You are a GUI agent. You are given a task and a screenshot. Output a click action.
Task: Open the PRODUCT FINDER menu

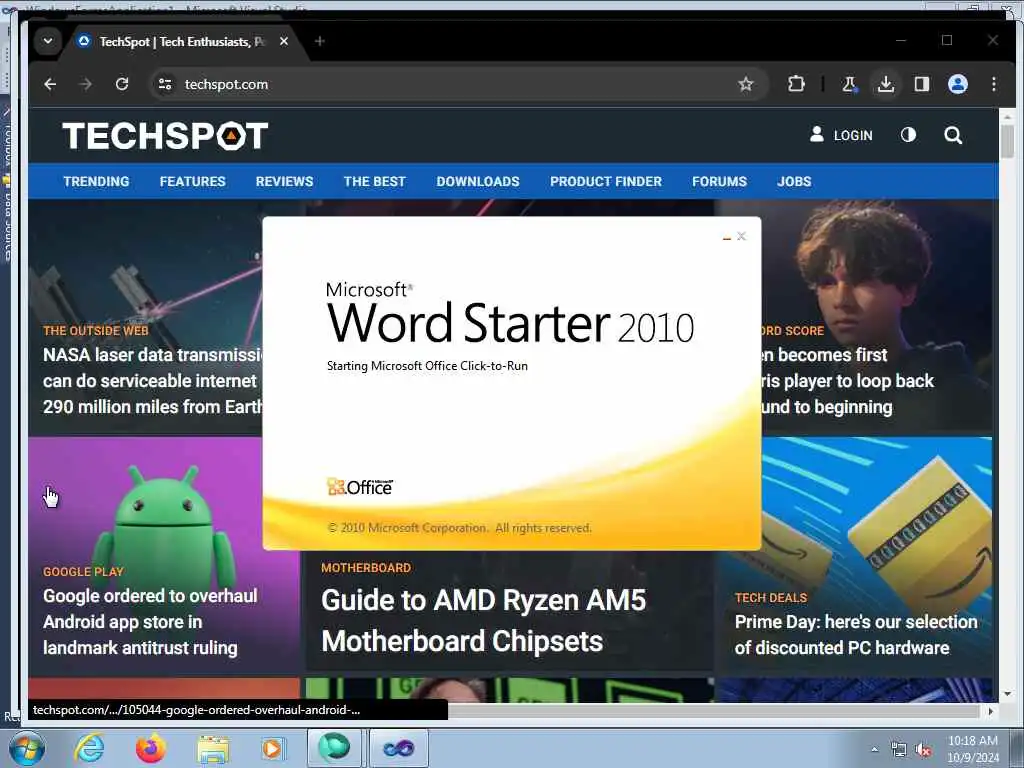tap(606, 182)
